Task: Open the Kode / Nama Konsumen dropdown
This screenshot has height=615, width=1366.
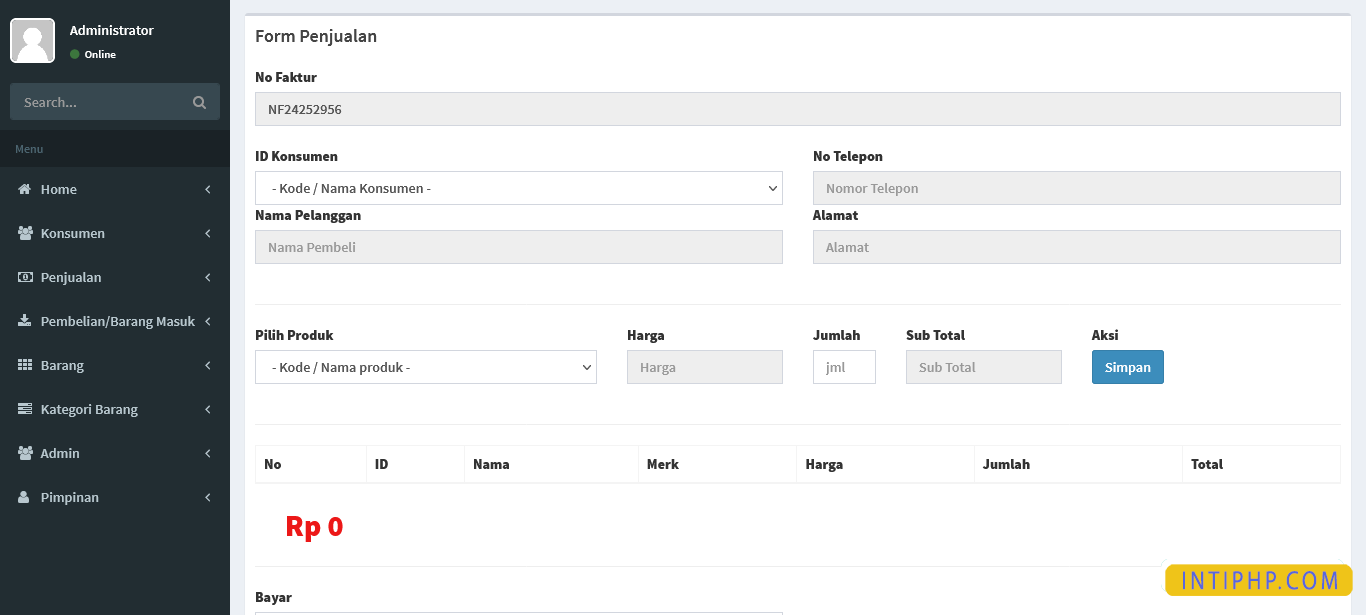Action: pos(518,188)
